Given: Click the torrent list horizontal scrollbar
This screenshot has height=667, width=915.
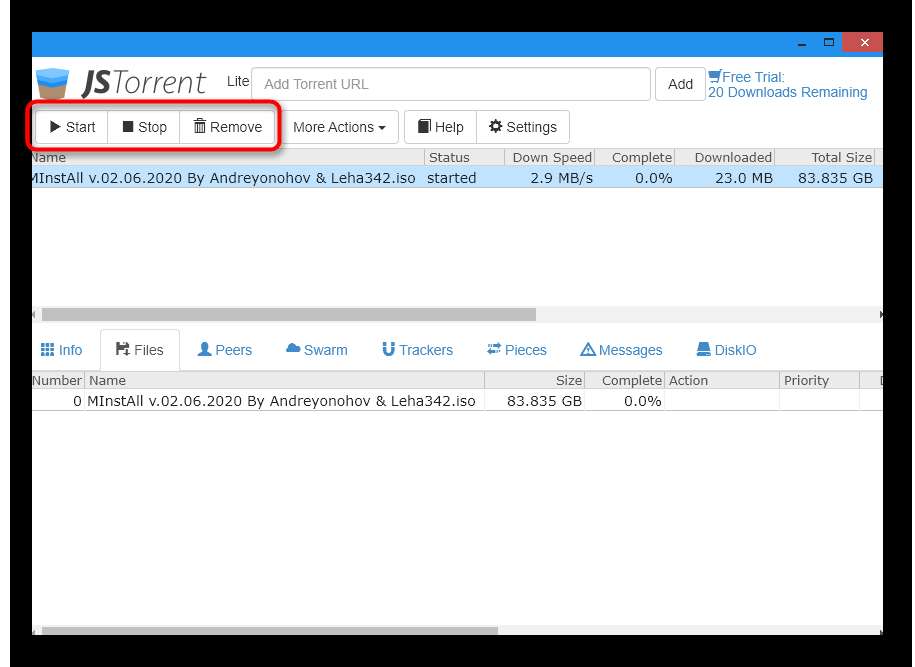Looking at the screenshot, I should (x=289, y=315).
